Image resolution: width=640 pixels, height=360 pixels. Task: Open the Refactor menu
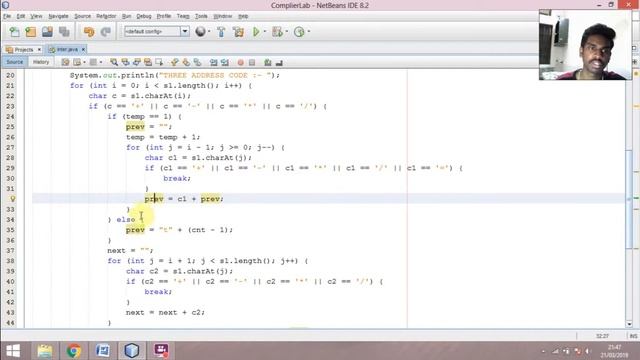coord(106,16)
